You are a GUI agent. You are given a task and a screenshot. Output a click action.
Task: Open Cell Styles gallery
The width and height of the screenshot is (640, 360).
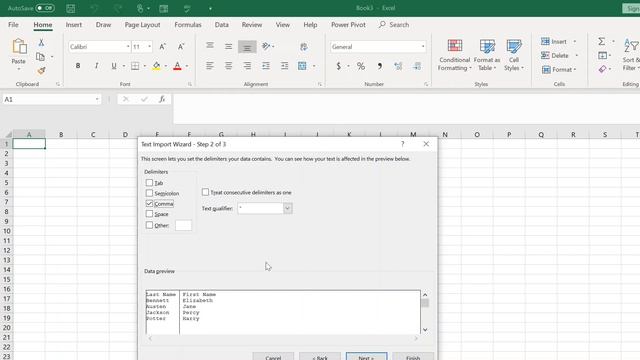coord(513,55)
